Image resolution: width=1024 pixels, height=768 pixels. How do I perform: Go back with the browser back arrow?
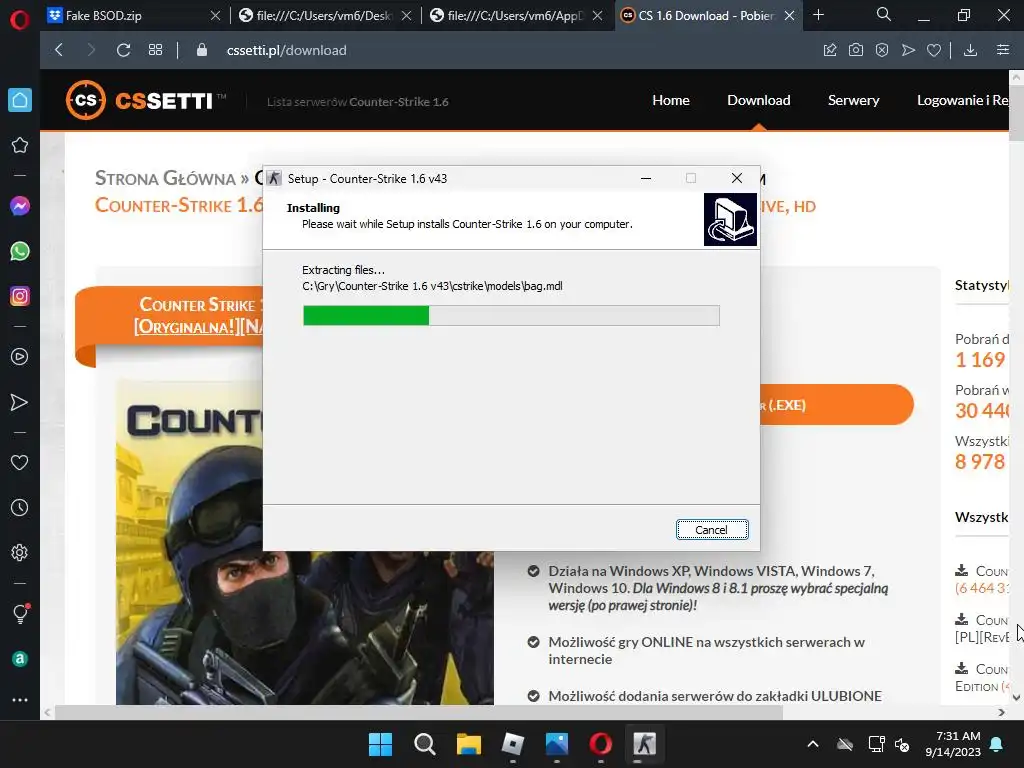coord(59,50)
